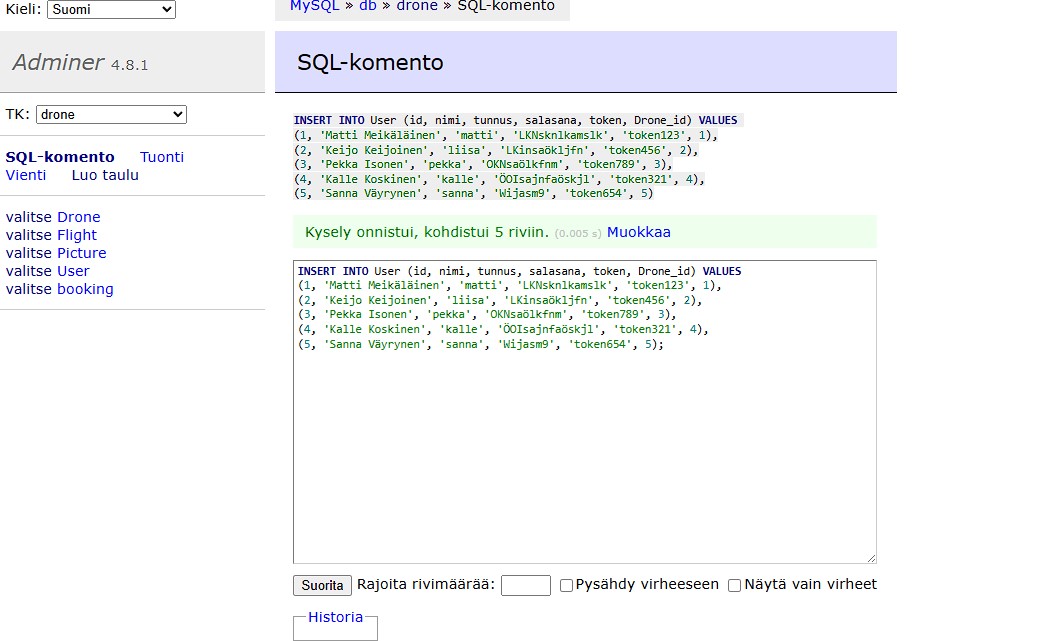Select the Drone table in the sidebar
Screen dimensions: 1063x641
tap(78, 217)
